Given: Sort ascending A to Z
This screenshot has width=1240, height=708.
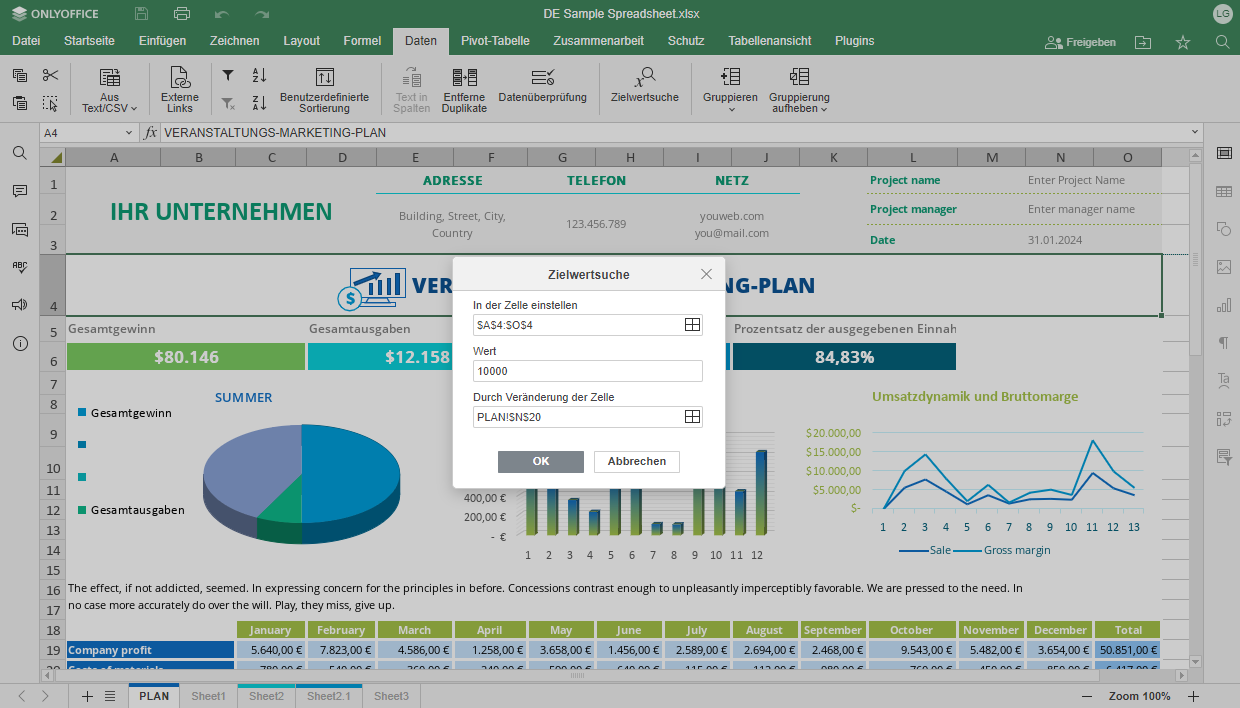Looking at the screenshot, I should tap(259, 76).
